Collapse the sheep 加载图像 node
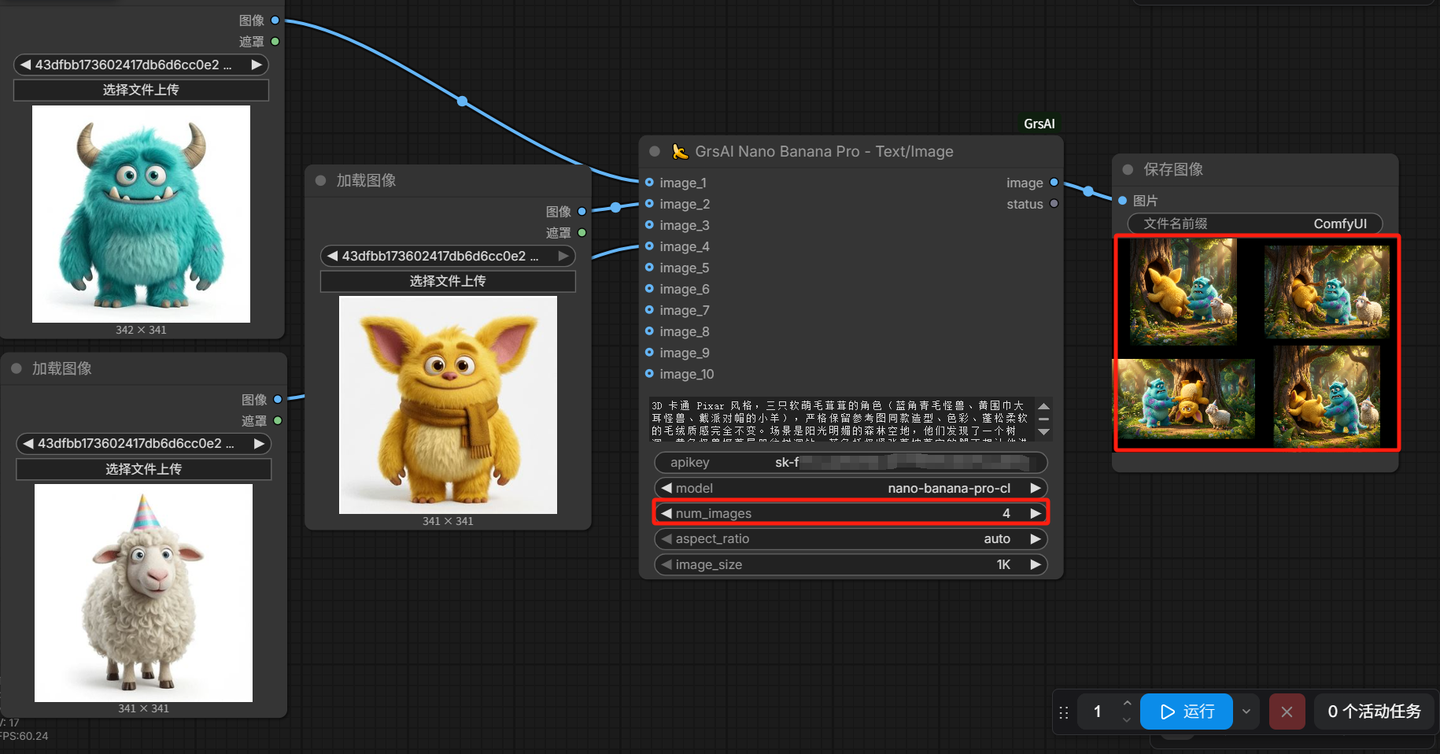This screenshot has height=754, width=1440. coord(17,369)
